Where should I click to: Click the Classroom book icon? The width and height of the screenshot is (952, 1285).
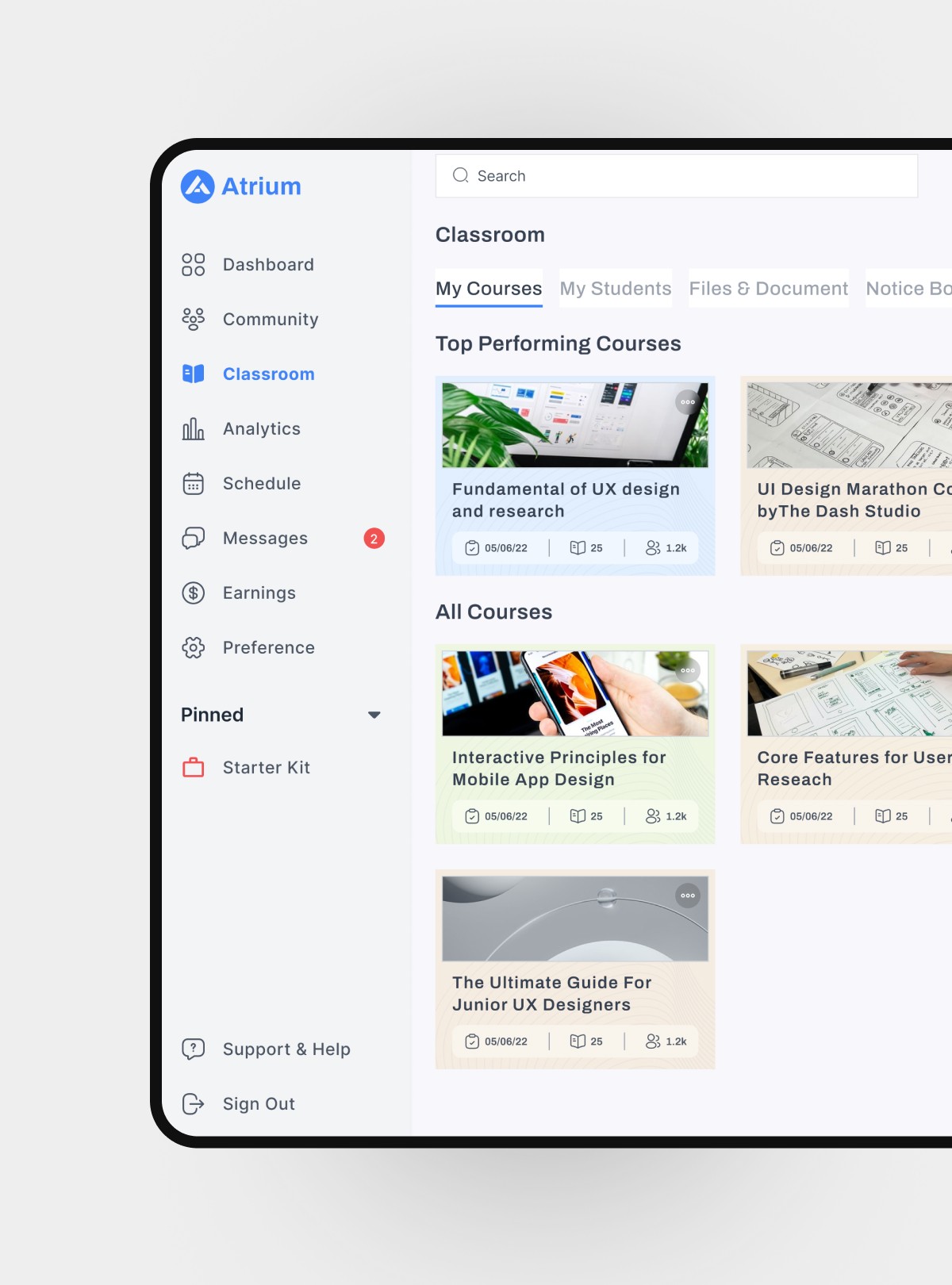click(x=193, y=374)
